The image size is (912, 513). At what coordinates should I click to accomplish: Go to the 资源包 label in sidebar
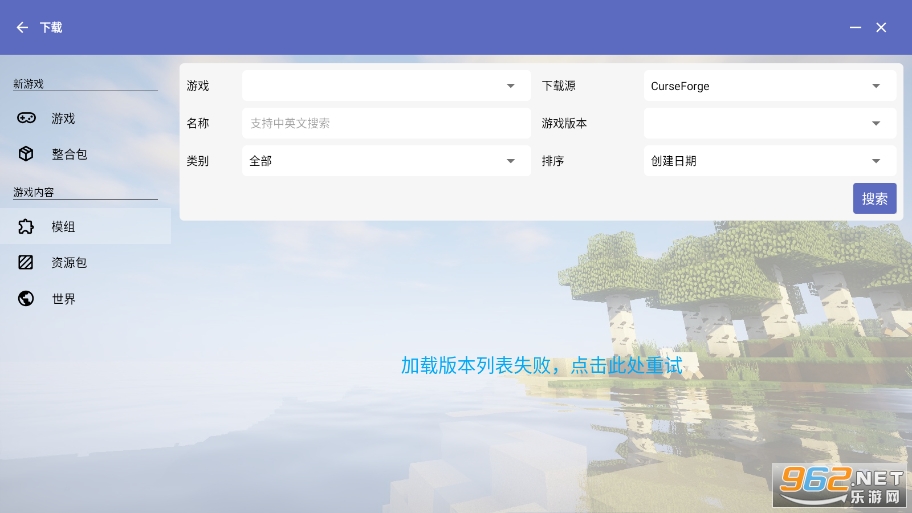70,263
